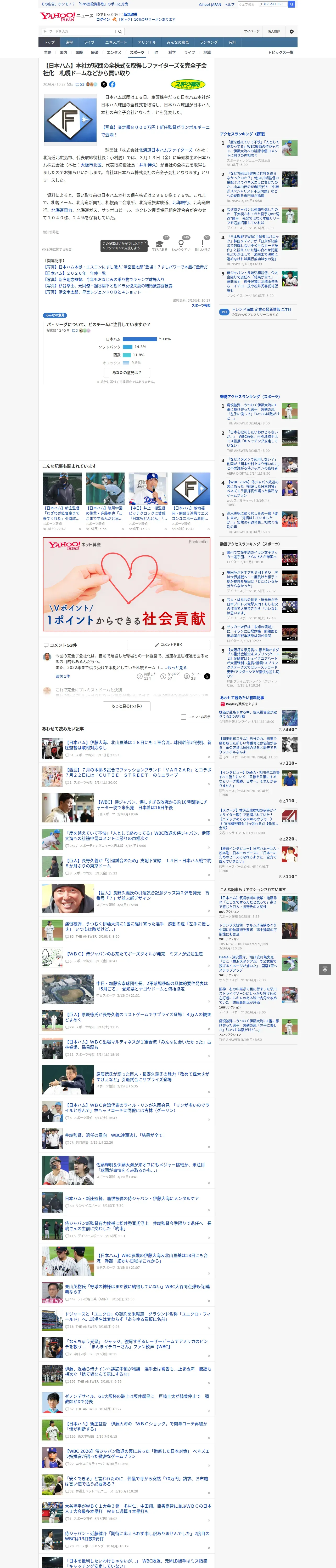
Task: Open settings gear icon in header
Action: coord(292,31)
